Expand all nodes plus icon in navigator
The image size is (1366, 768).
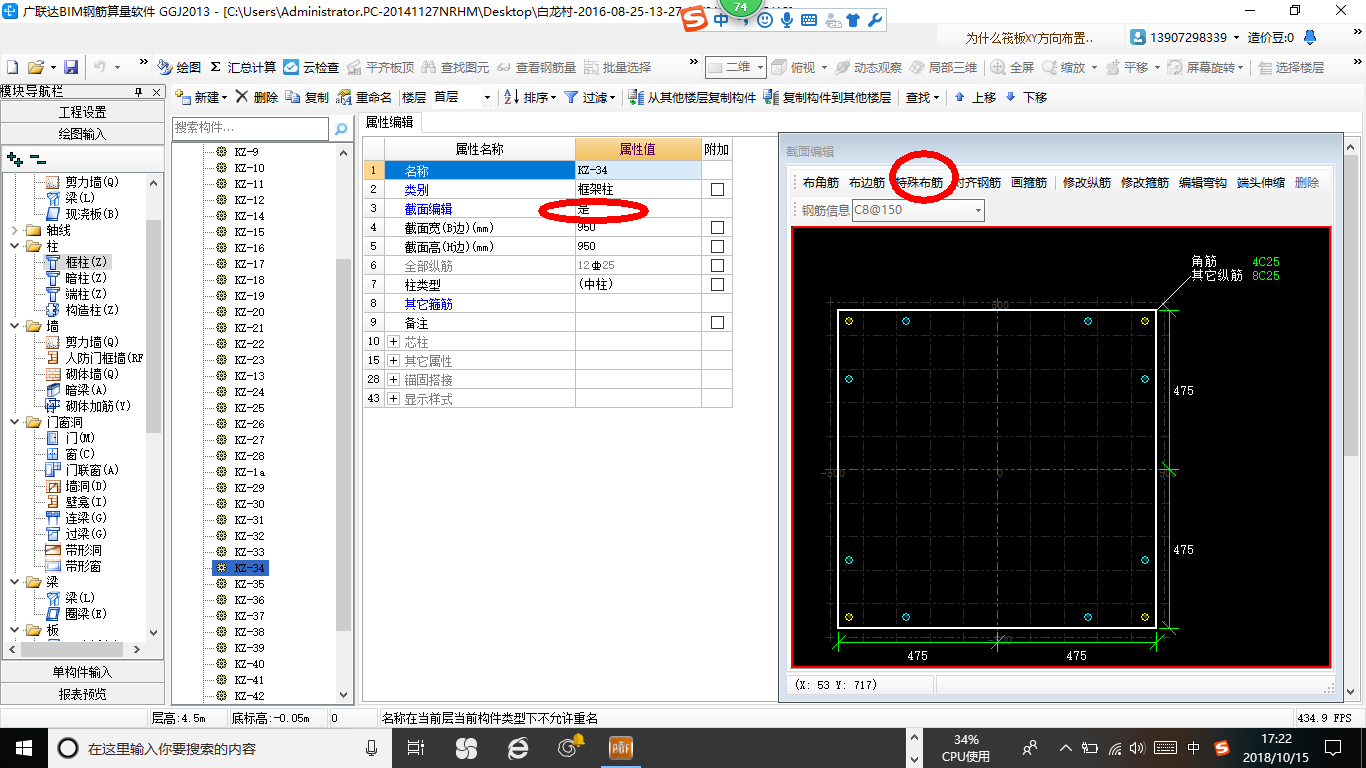14,158
